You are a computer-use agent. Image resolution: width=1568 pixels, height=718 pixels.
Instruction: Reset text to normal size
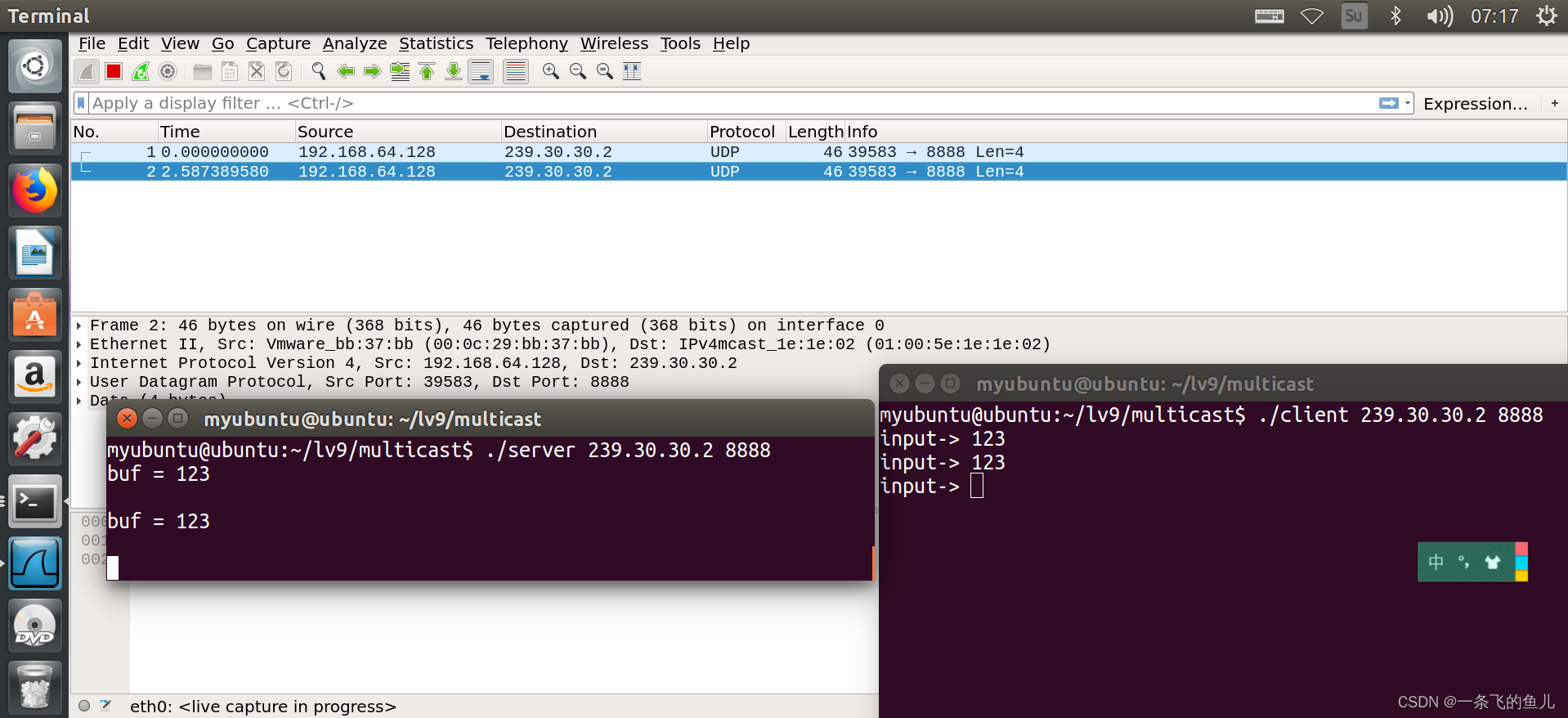pos(605,72)
